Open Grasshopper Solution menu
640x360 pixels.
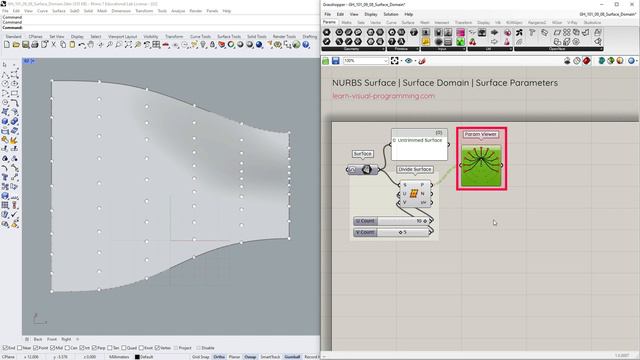coord(391,14)
